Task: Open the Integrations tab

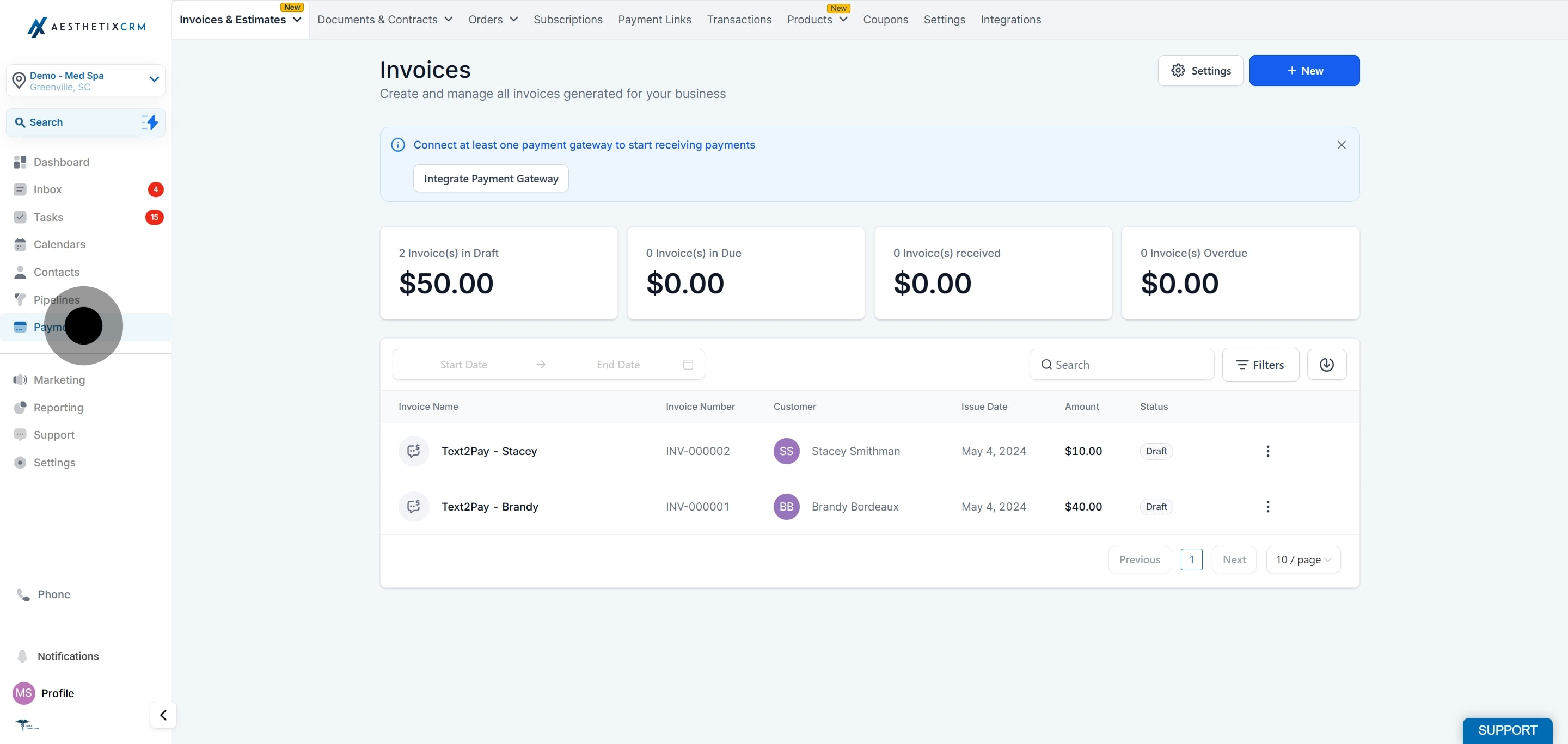Action: point(1010,20)
